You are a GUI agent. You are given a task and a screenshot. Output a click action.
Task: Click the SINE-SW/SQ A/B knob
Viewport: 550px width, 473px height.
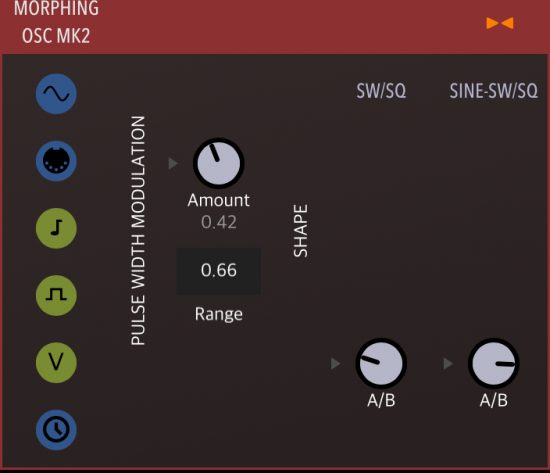(494, 363)
